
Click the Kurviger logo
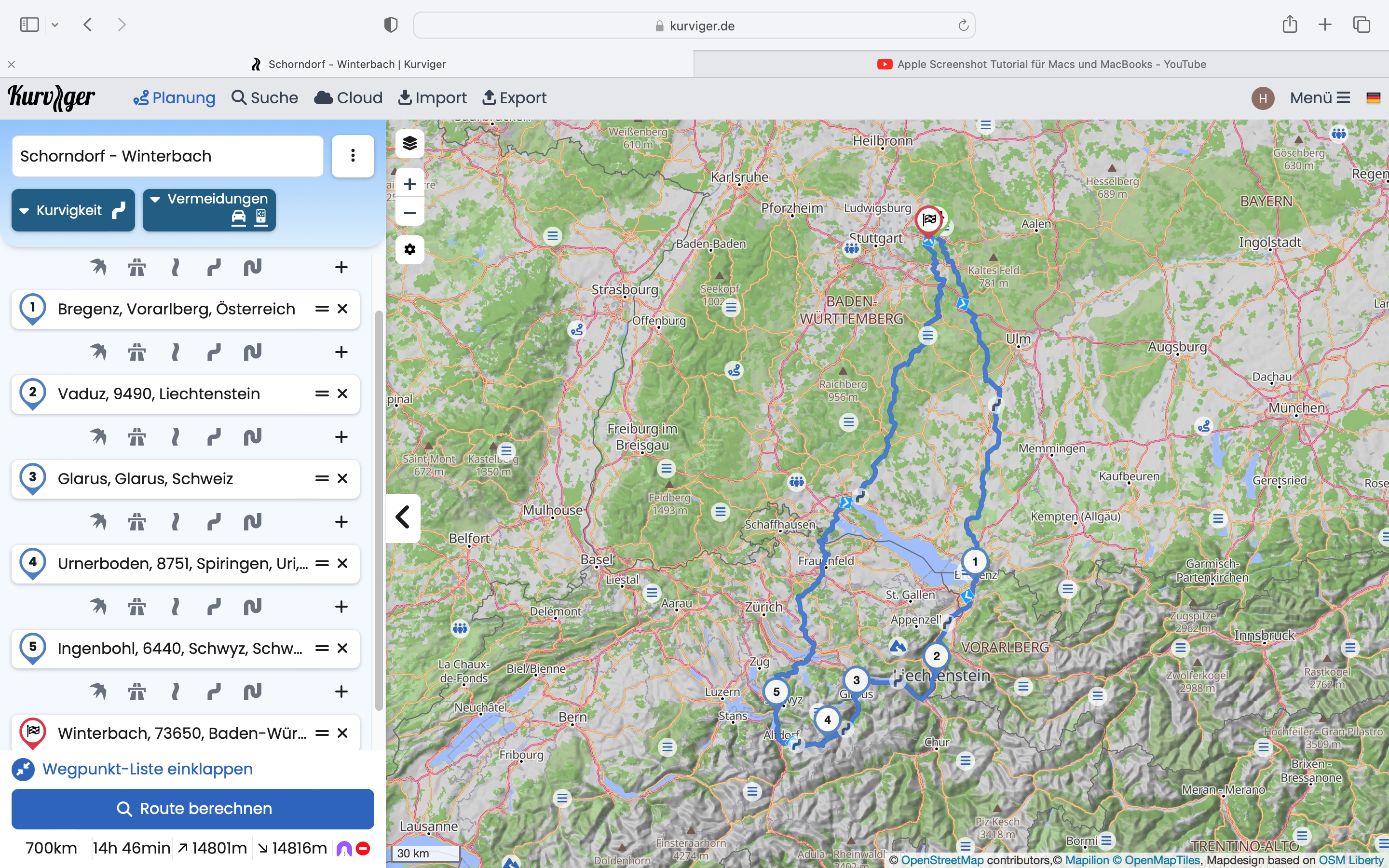click(52, 97)
